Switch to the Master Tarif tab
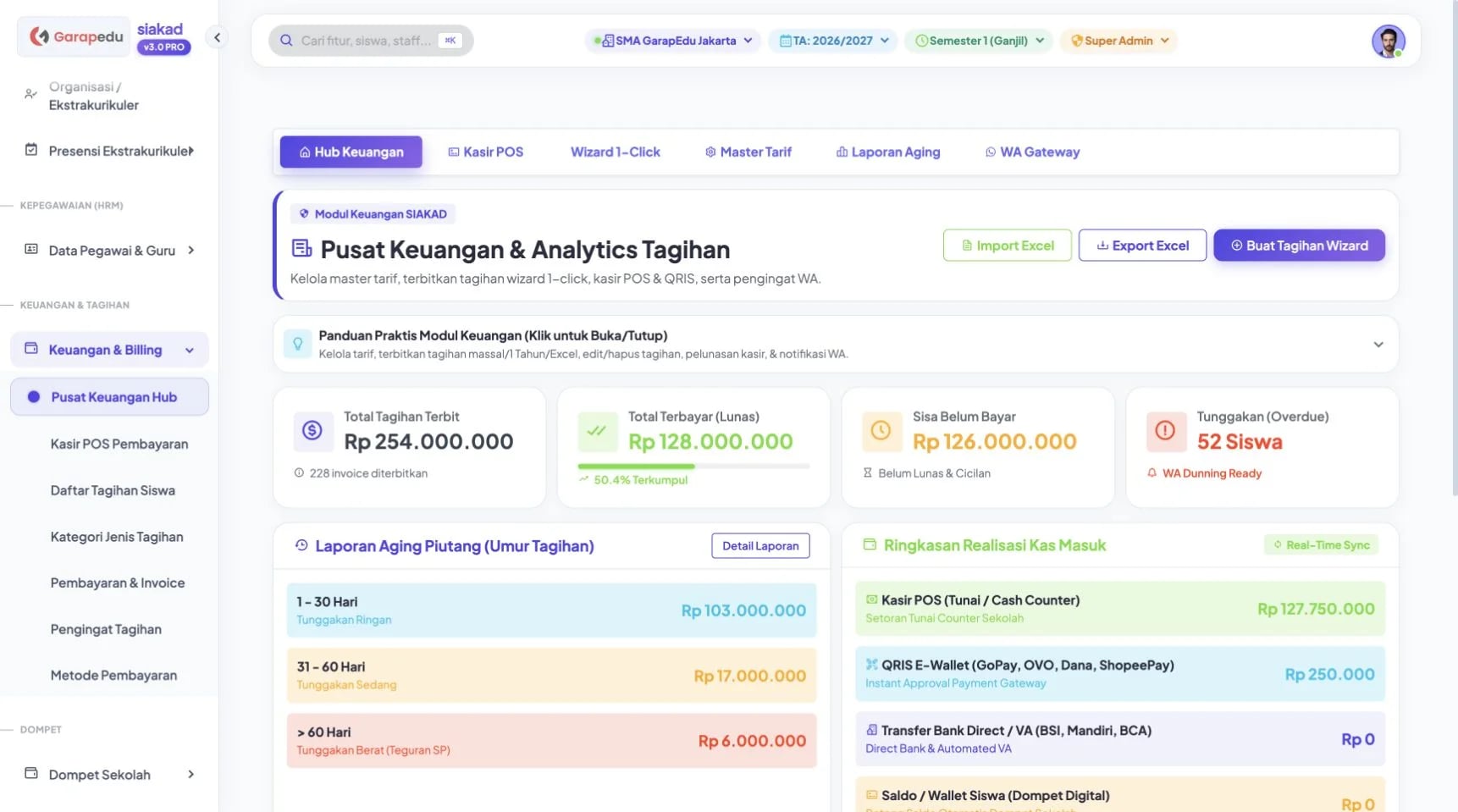The width and height of the screenshot is (1458, 812). click(x=748, y=152)
